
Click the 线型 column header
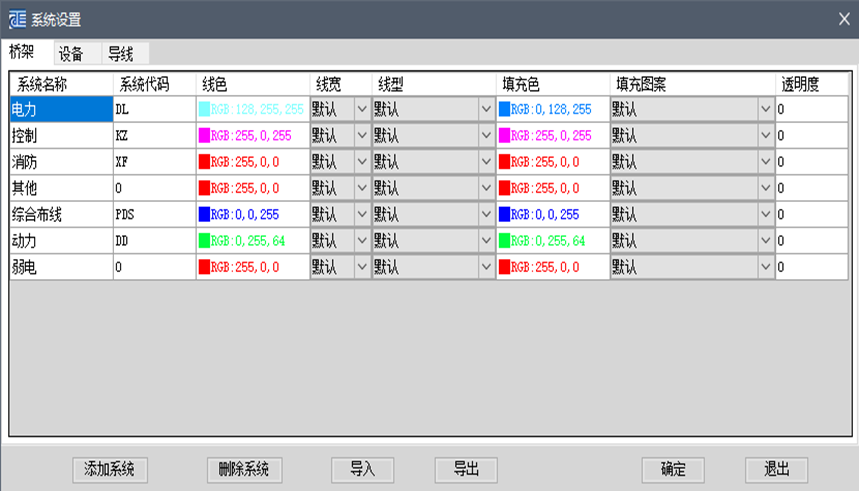(434, 84)
